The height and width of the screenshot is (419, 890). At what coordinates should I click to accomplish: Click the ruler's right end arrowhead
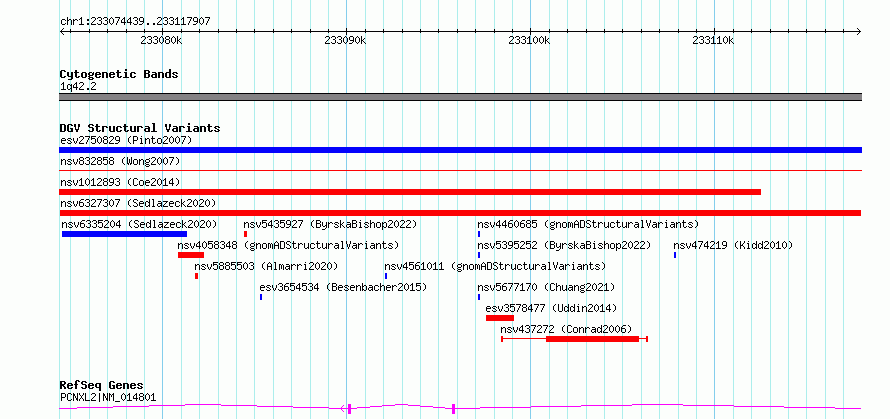[x=859, y=31]
